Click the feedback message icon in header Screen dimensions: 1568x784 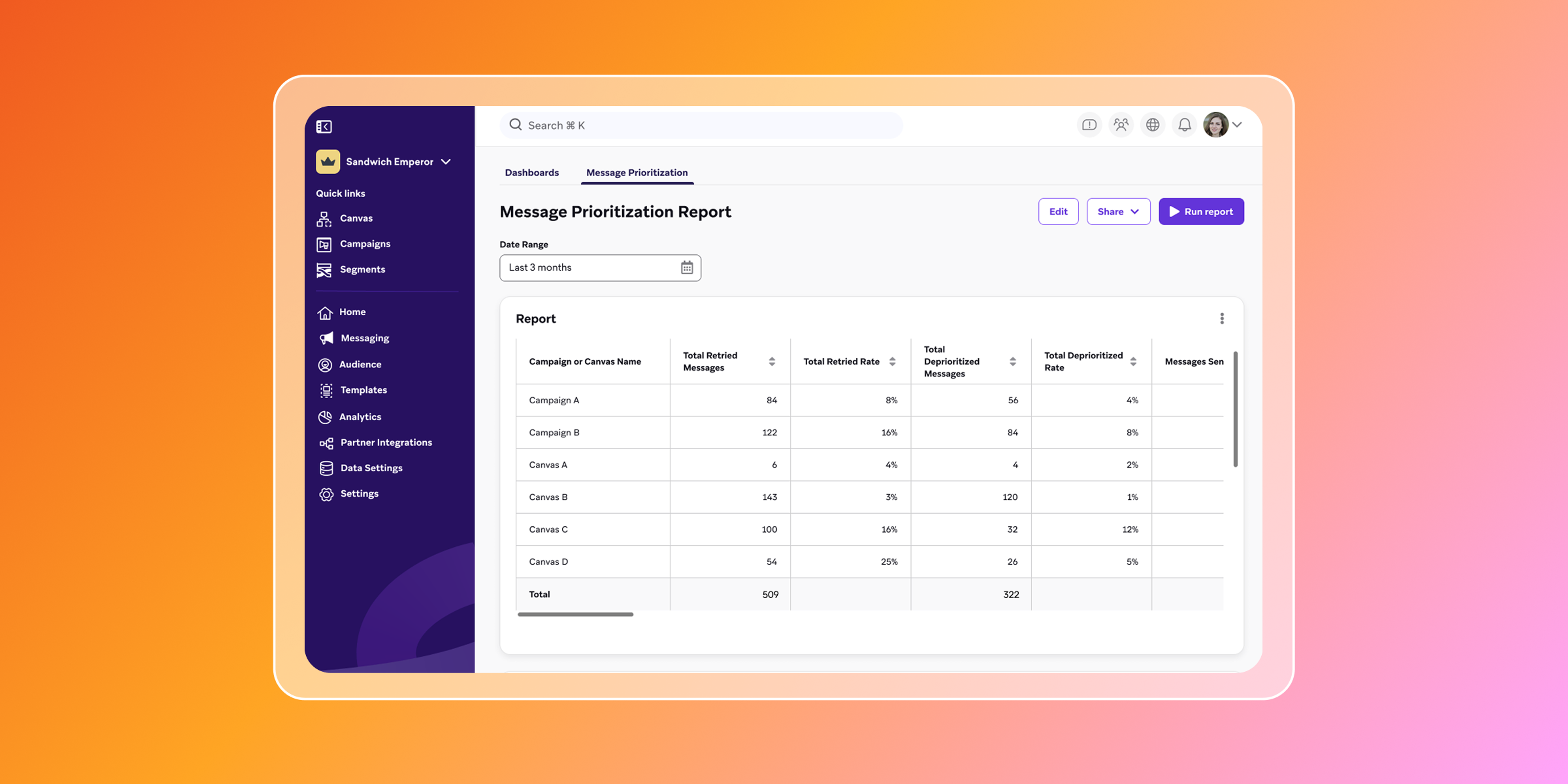tap(1089, 125)
